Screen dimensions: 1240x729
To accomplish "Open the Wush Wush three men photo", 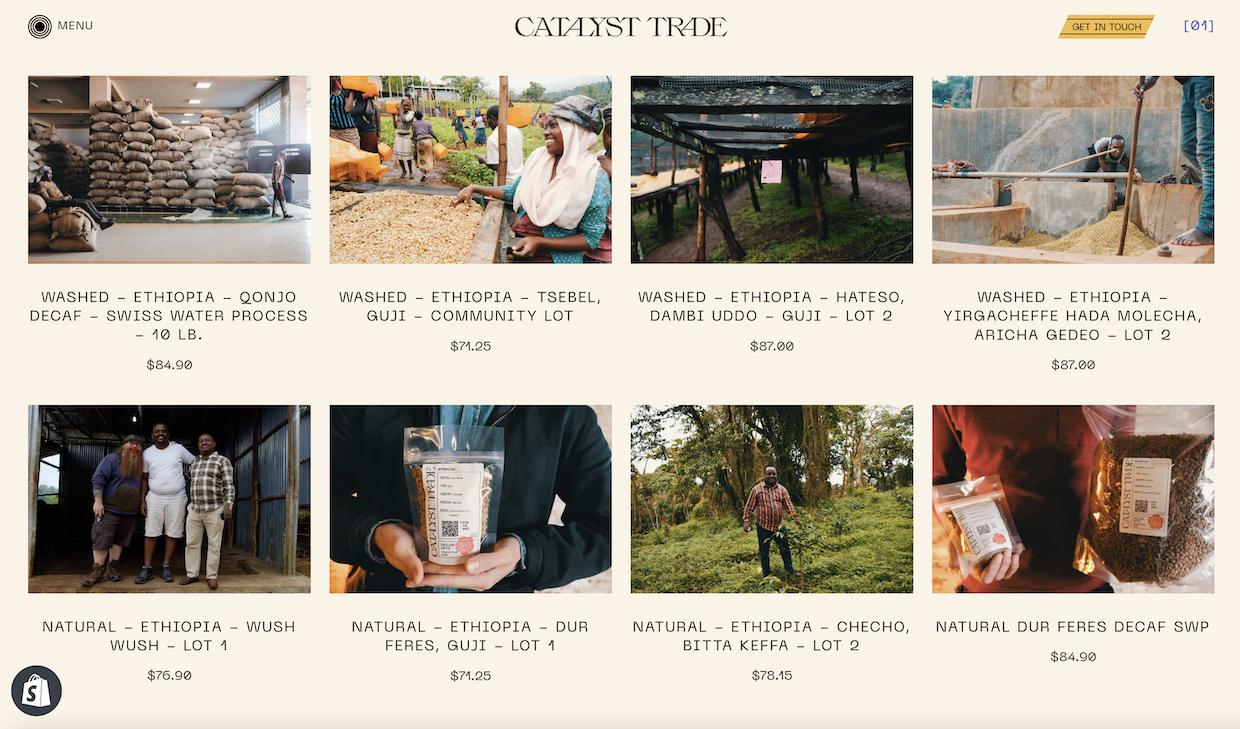I will tap(169, 499).
